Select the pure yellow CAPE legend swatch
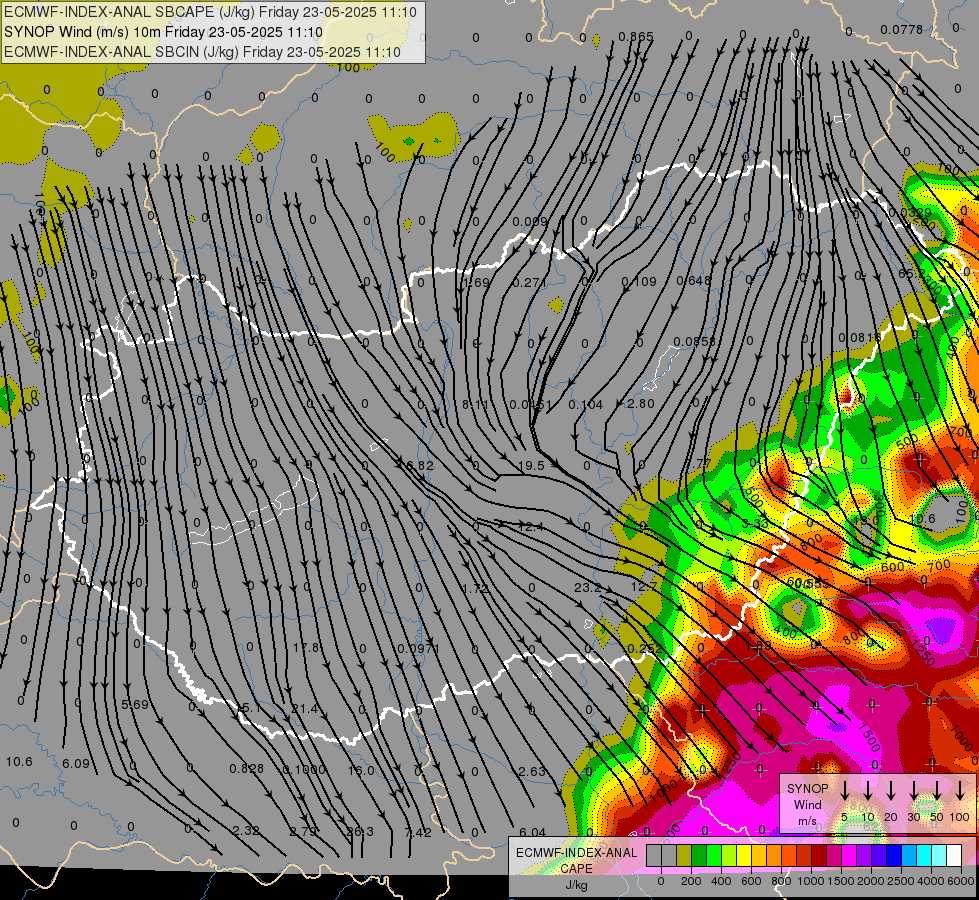The width and height of the screenshot is (979, 900). click(744, 856)
